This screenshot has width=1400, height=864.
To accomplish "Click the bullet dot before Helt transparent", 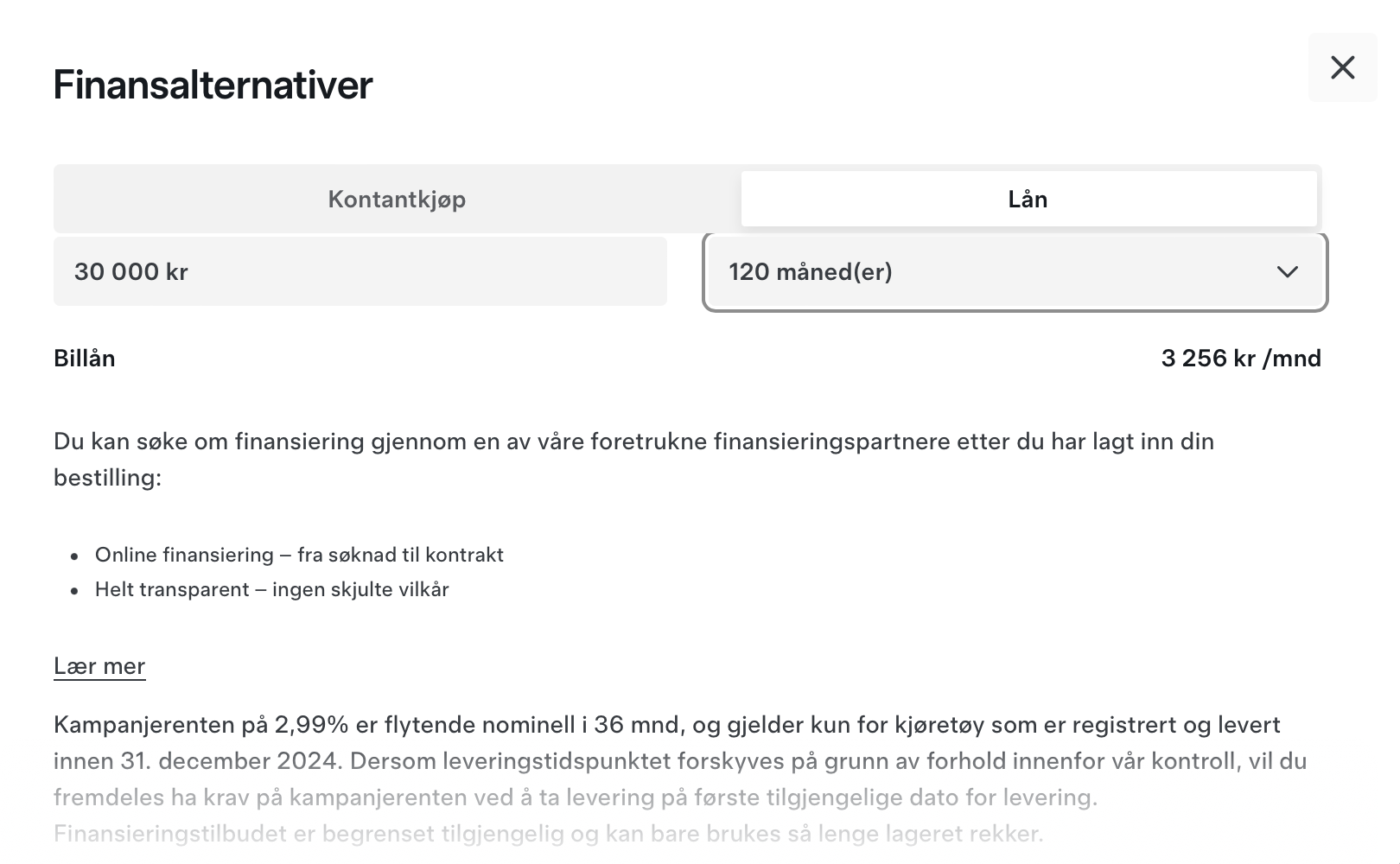I will coord(75,592).
